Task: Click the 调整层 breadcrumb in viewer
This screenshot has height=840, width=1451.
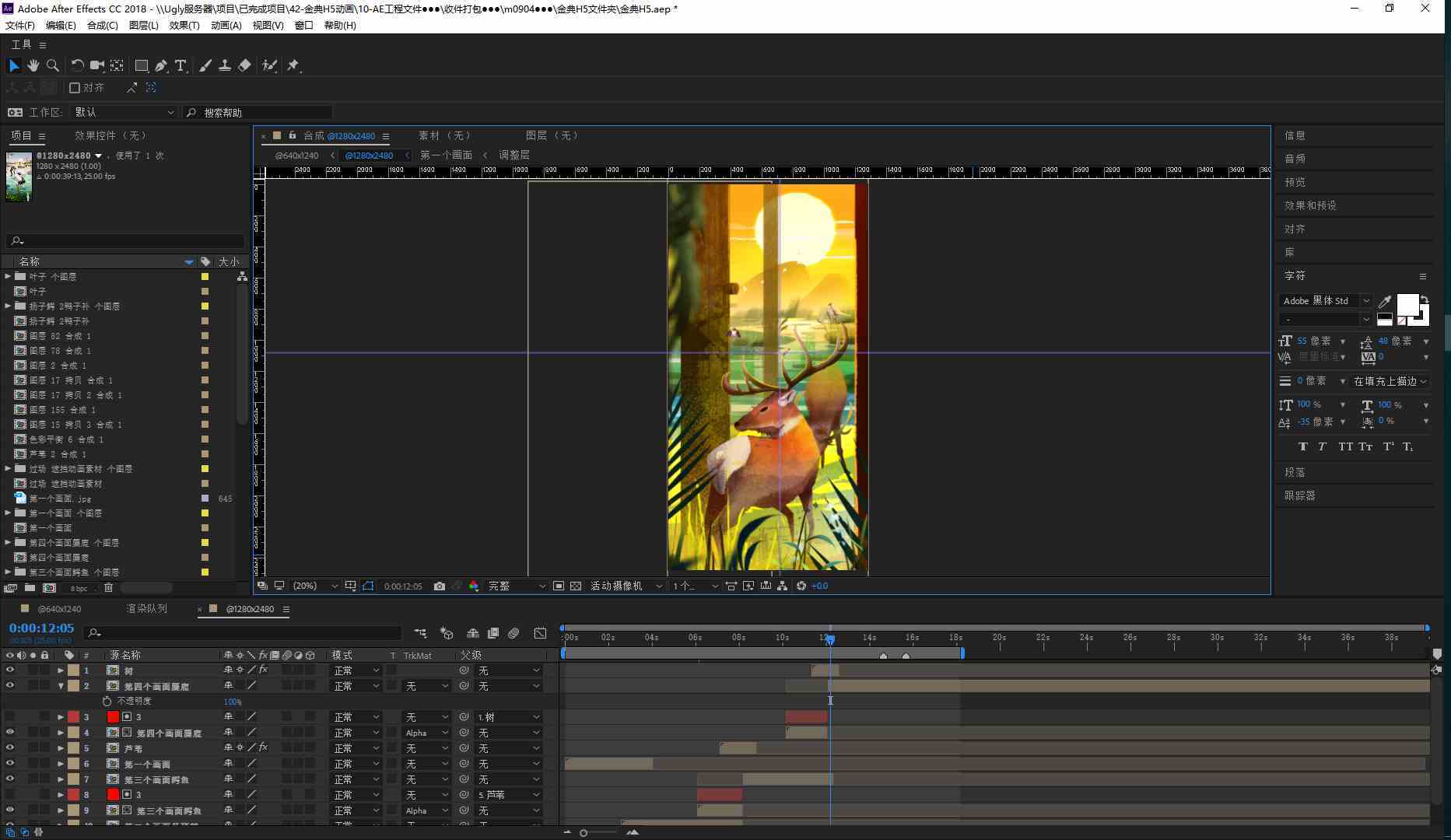Action: point(513,156)
